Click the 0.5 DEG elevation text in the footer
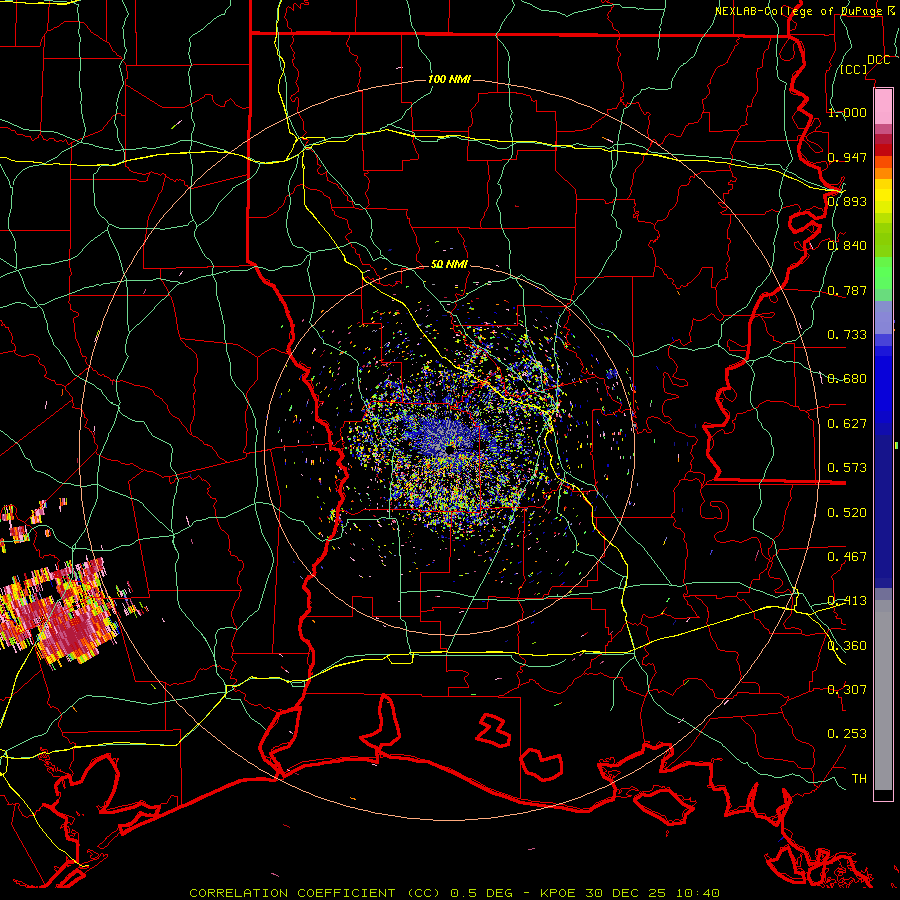Viewport: 900px width, 900px height. click(x=480, y=893)
